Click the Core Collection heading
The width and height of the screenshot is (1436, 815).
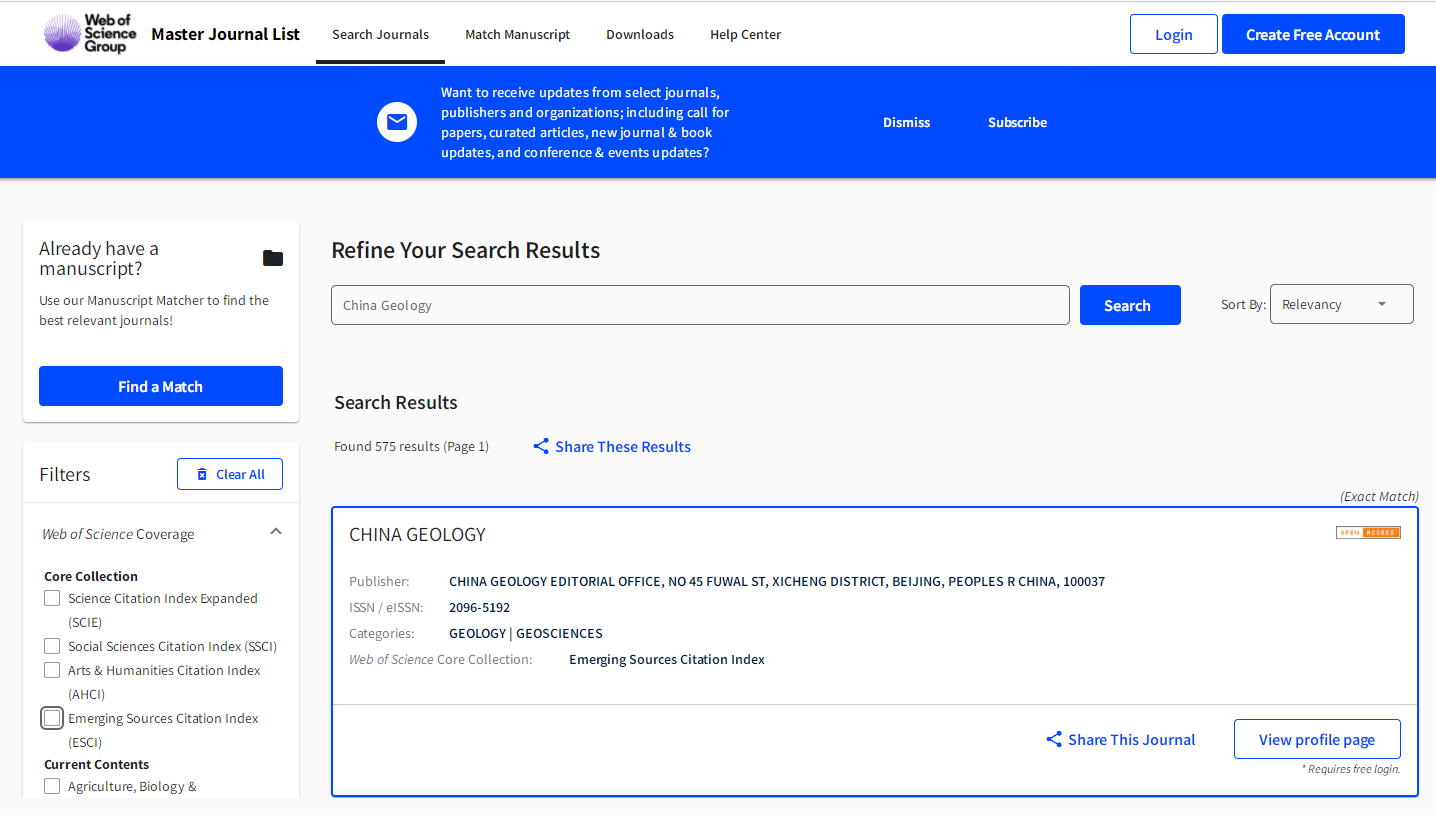point(91,576)
